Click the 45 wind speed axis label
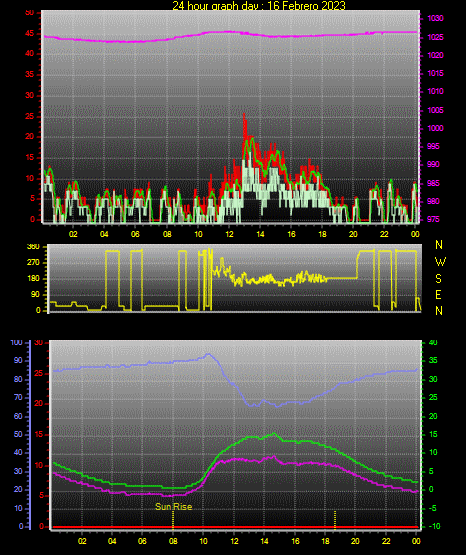Screen dimensions: 466x555 (x=30, y=34)
